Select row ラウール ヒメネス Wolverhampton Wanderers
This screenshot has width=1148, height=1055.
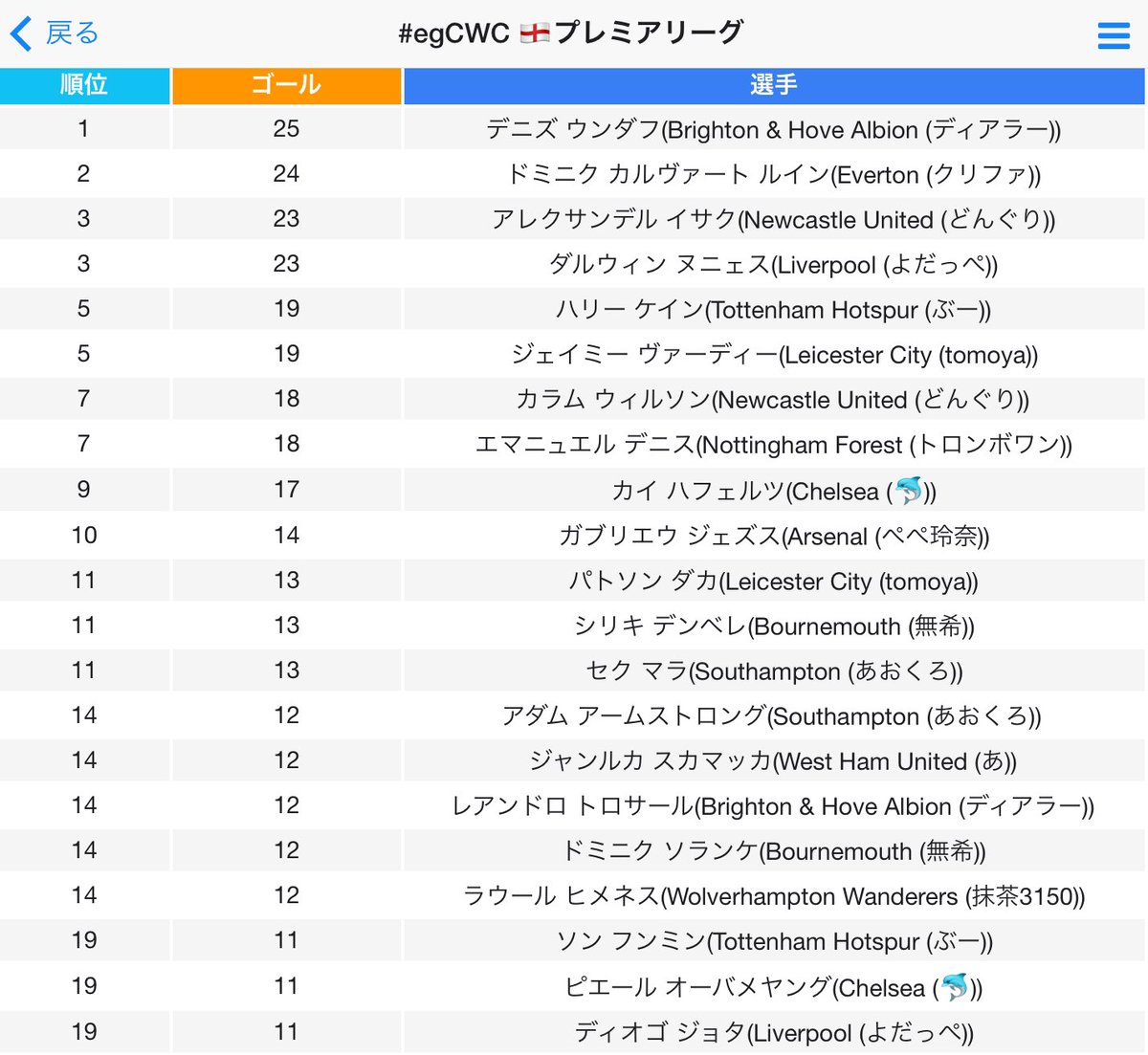pos(574,894)
